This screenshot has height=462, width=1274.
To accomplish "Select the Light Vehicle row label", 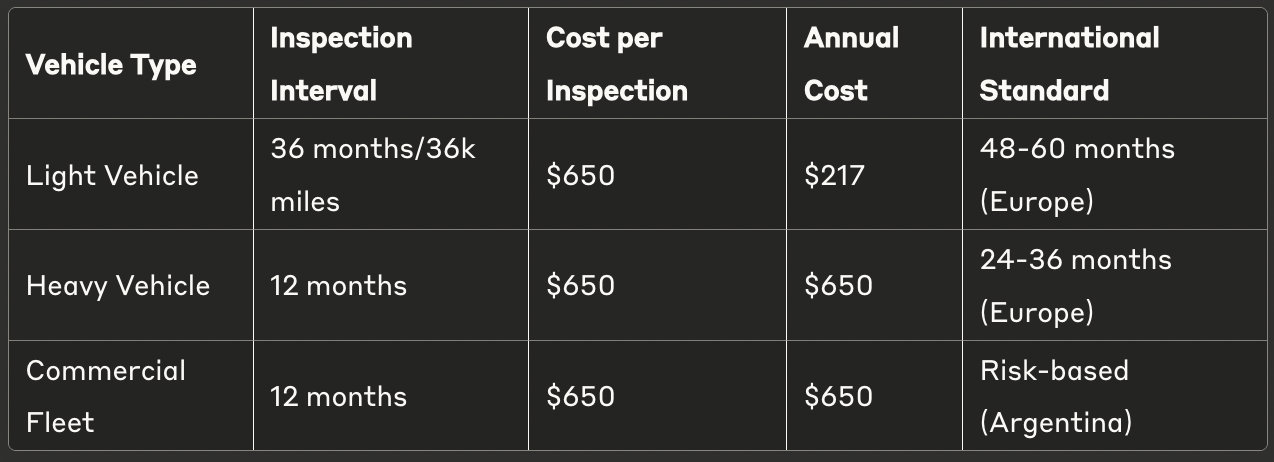I will tap(112, 176).
